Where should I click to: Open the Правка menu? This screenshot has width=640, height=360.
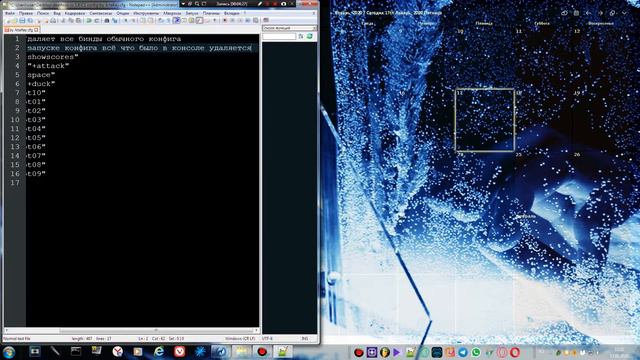tap(26, 13)
